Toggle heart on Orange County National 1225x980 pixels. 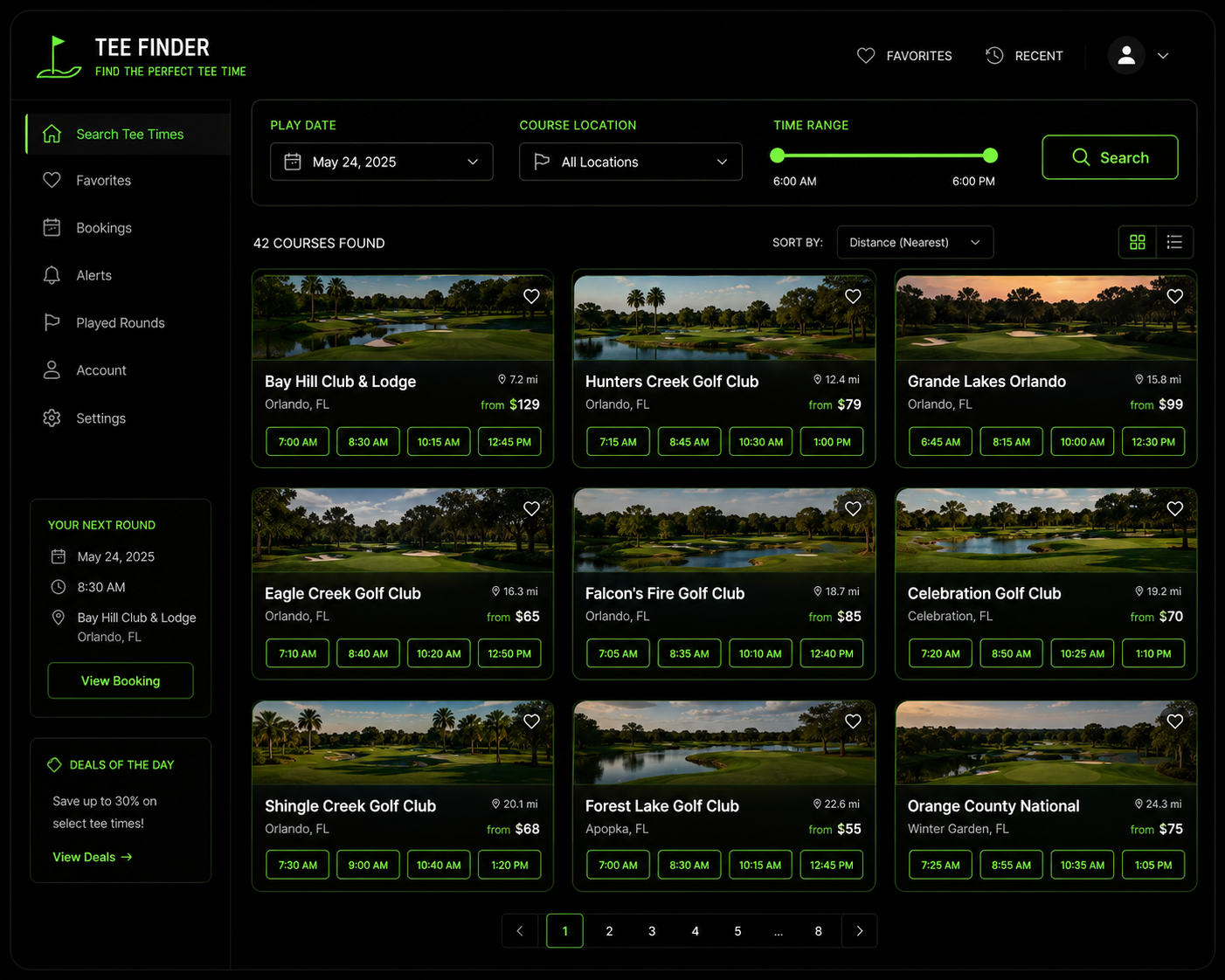[1175, 721]
